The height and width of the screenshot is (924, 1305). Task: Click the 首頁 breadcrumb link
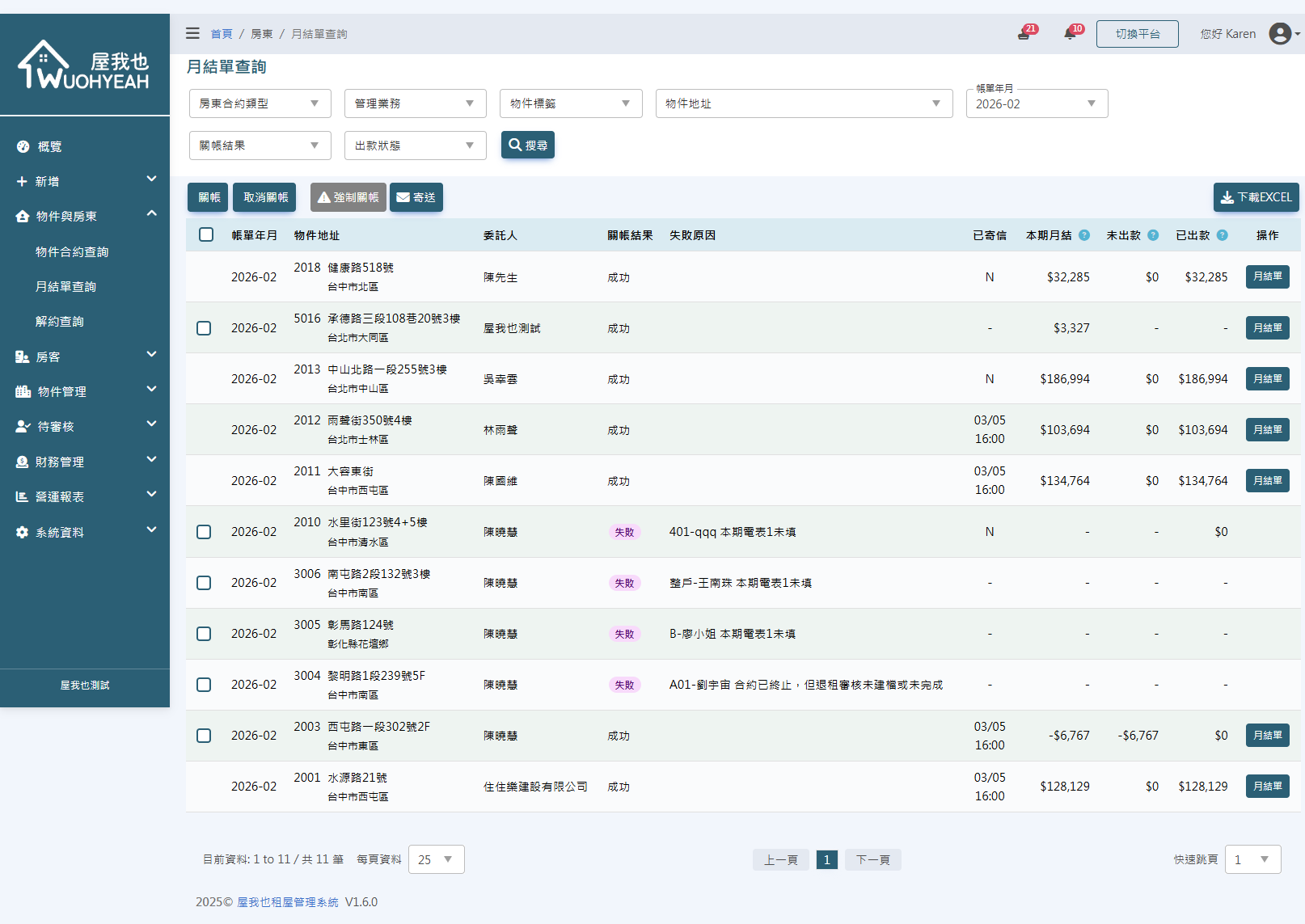(x=221, y=34)
